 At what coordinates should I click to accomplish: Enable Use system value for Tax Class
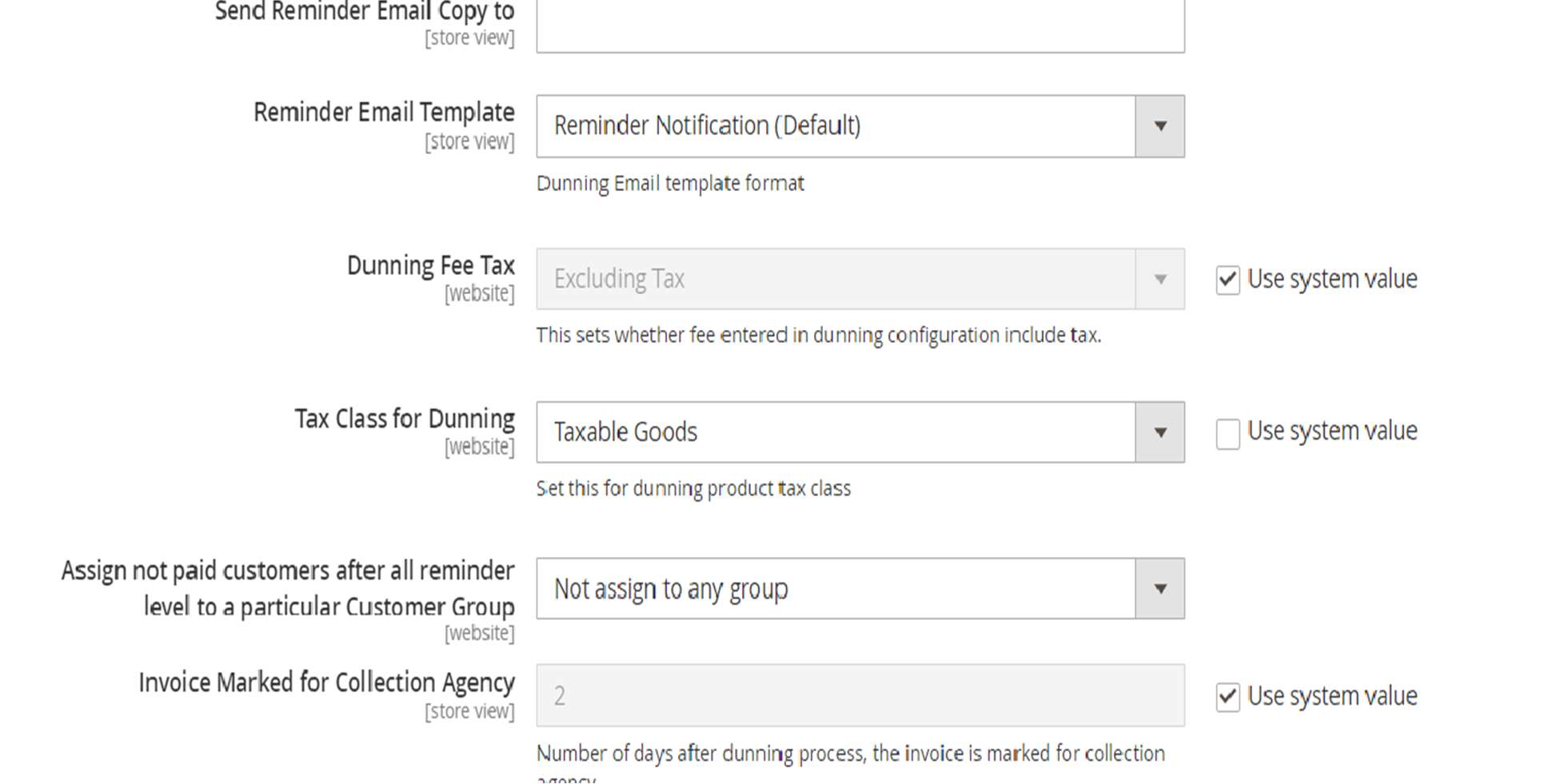tap(1228, 434)
